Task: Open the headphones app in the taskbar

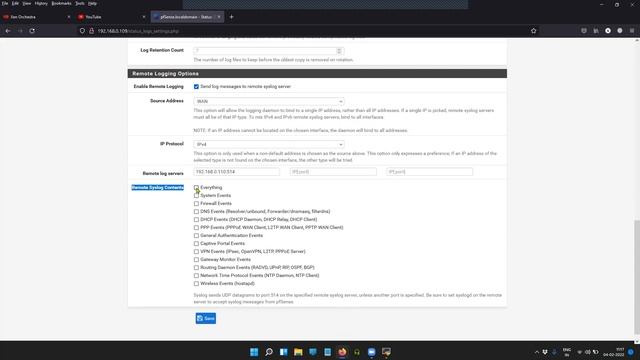Action: point(357,352)
